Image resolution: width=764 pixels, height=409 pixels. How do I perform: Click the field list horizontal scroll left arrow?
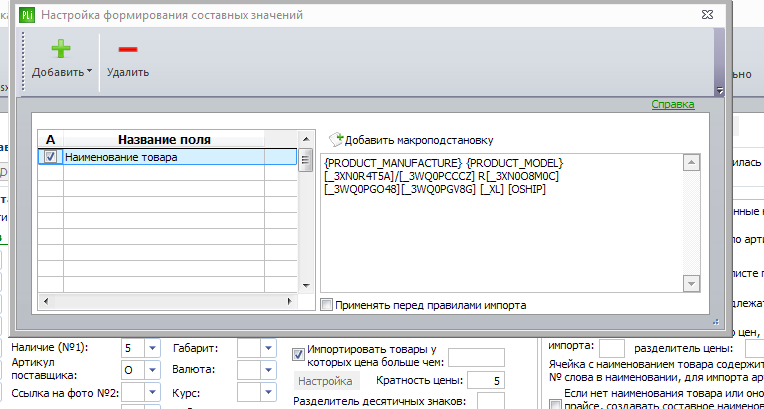[46, 302]
